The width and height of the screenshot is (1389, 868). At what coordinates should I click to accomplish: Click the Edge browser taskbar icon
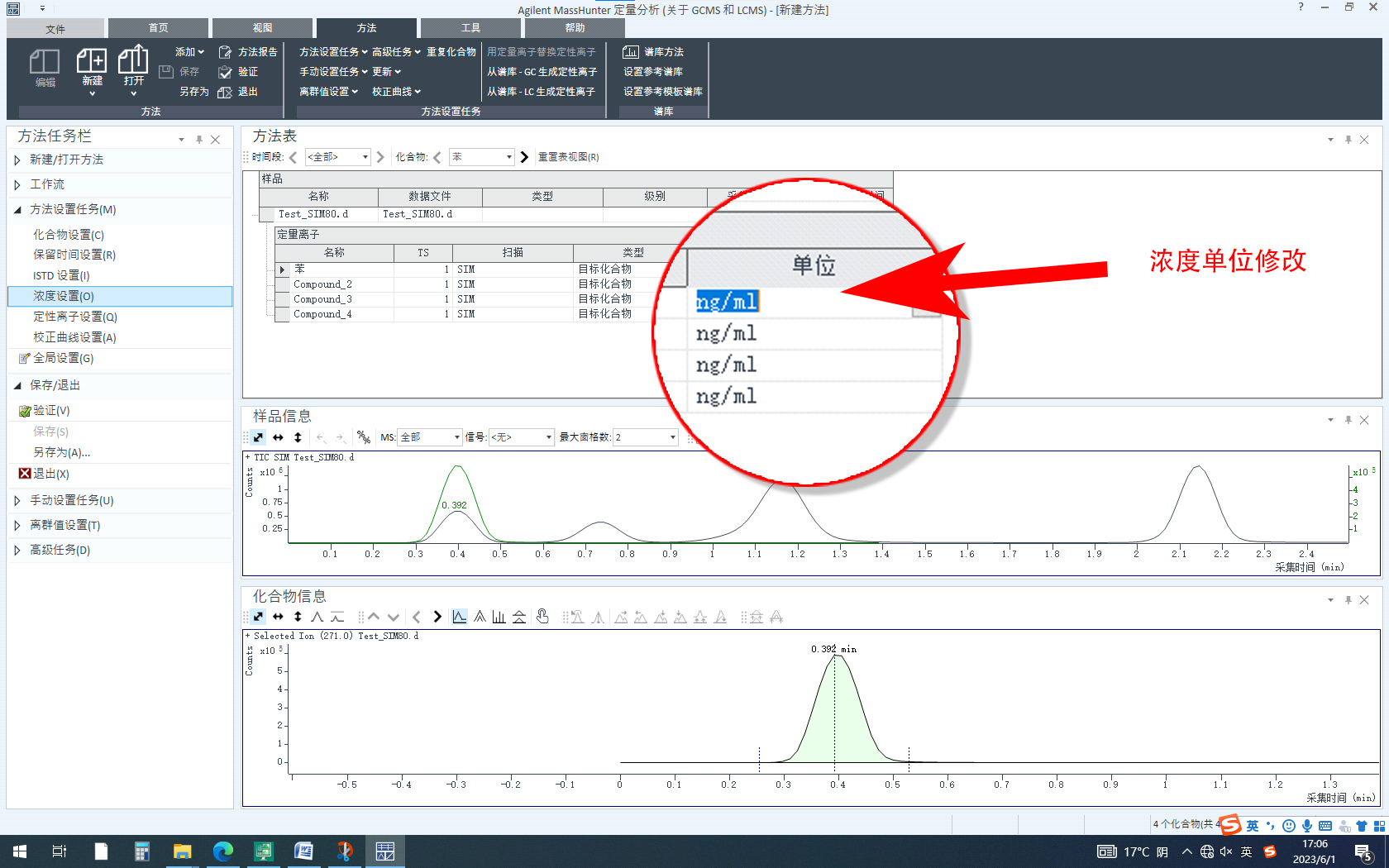click(222, 851)
